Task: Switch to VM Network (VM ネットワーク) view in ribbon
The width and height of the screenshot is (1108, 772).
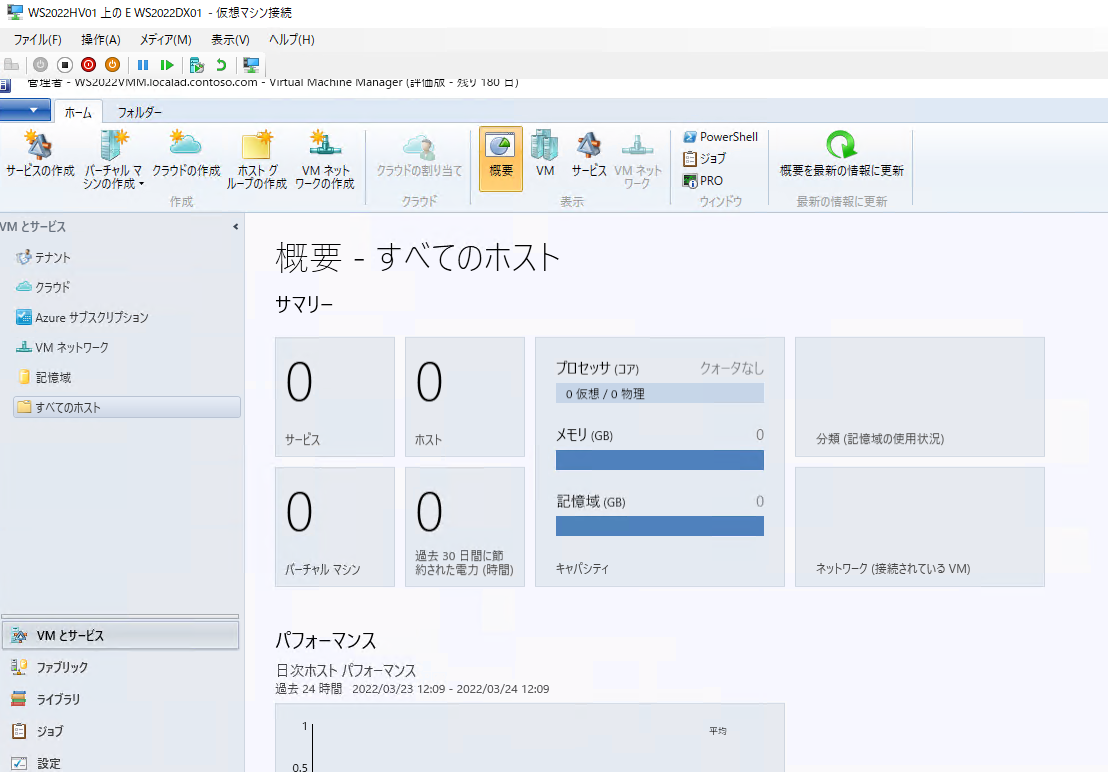Action: [x=637, y=160]
